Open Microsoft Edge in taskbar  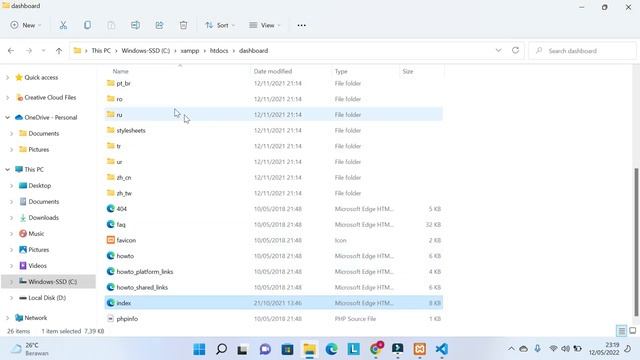pos(331,349)
